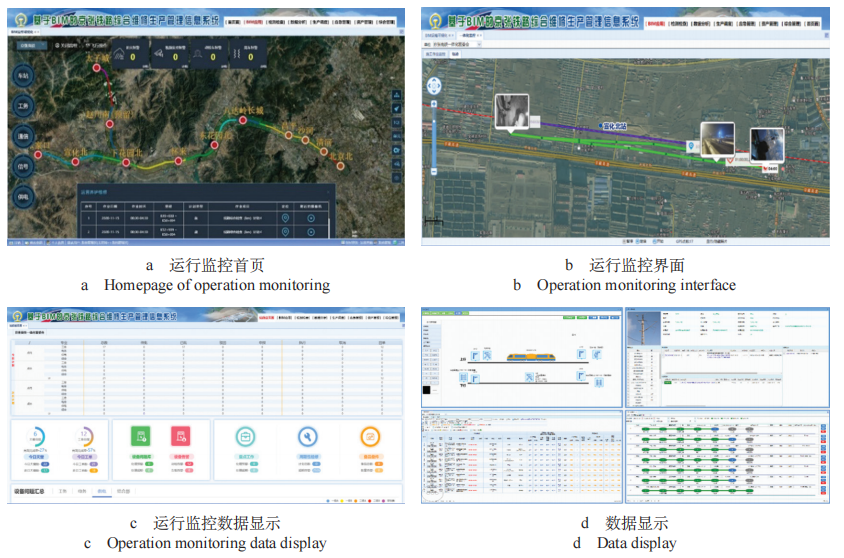Click the vertical zoom slider on monitoring interface map

point(434,137)
